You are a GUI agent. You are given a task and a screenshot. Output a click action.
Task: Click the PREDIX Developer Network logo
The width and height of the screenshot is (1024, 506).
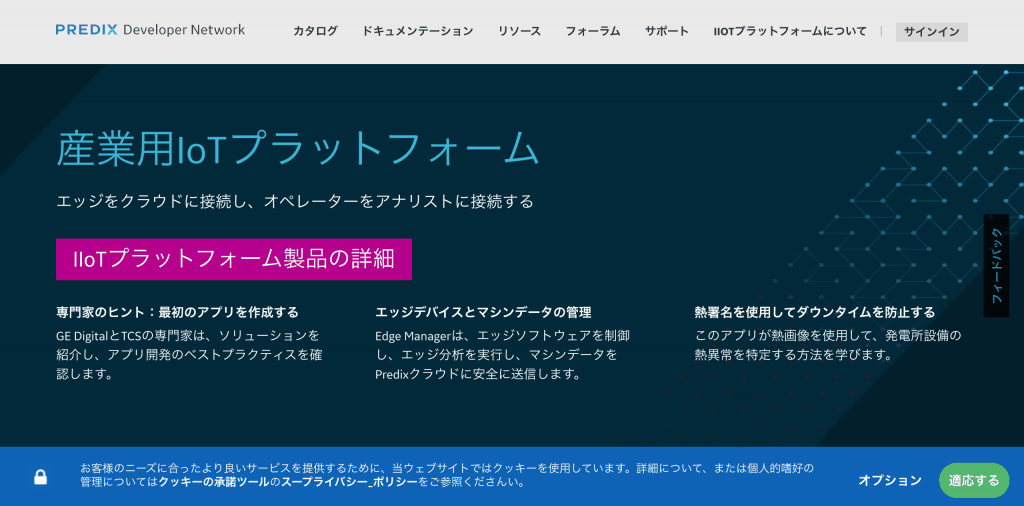[150, 30]
